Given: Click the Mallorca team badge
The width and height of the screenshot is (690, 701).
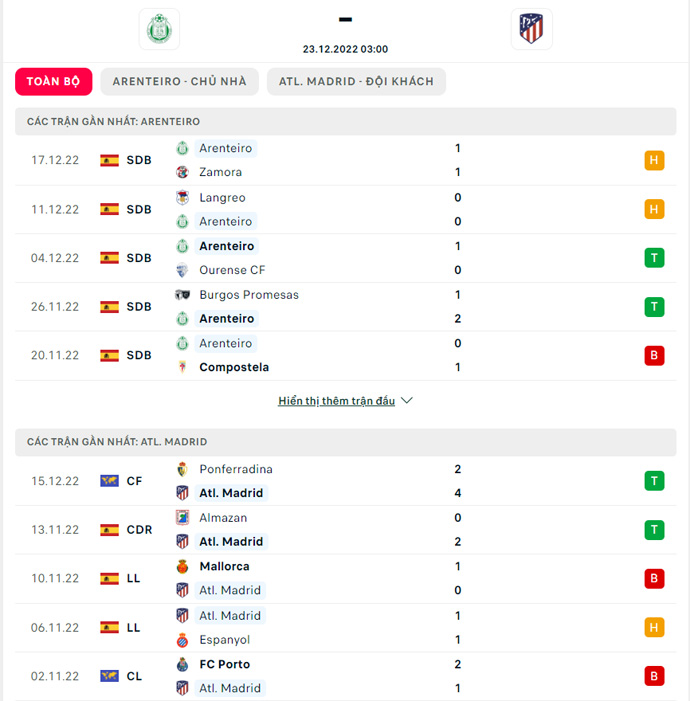Looking at the screenshot, I should point(182,566).
